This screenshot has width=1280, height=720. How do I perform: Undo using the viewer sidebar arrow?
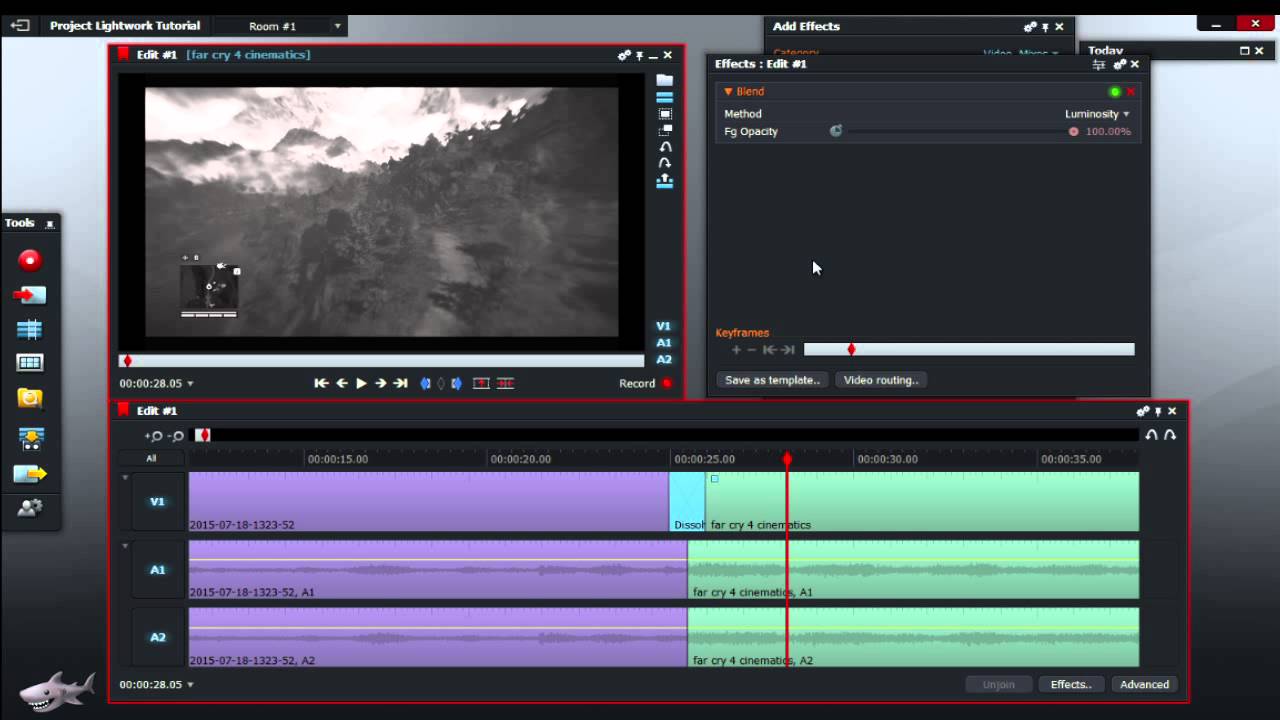pyautogui.click(x=665, y=147)
